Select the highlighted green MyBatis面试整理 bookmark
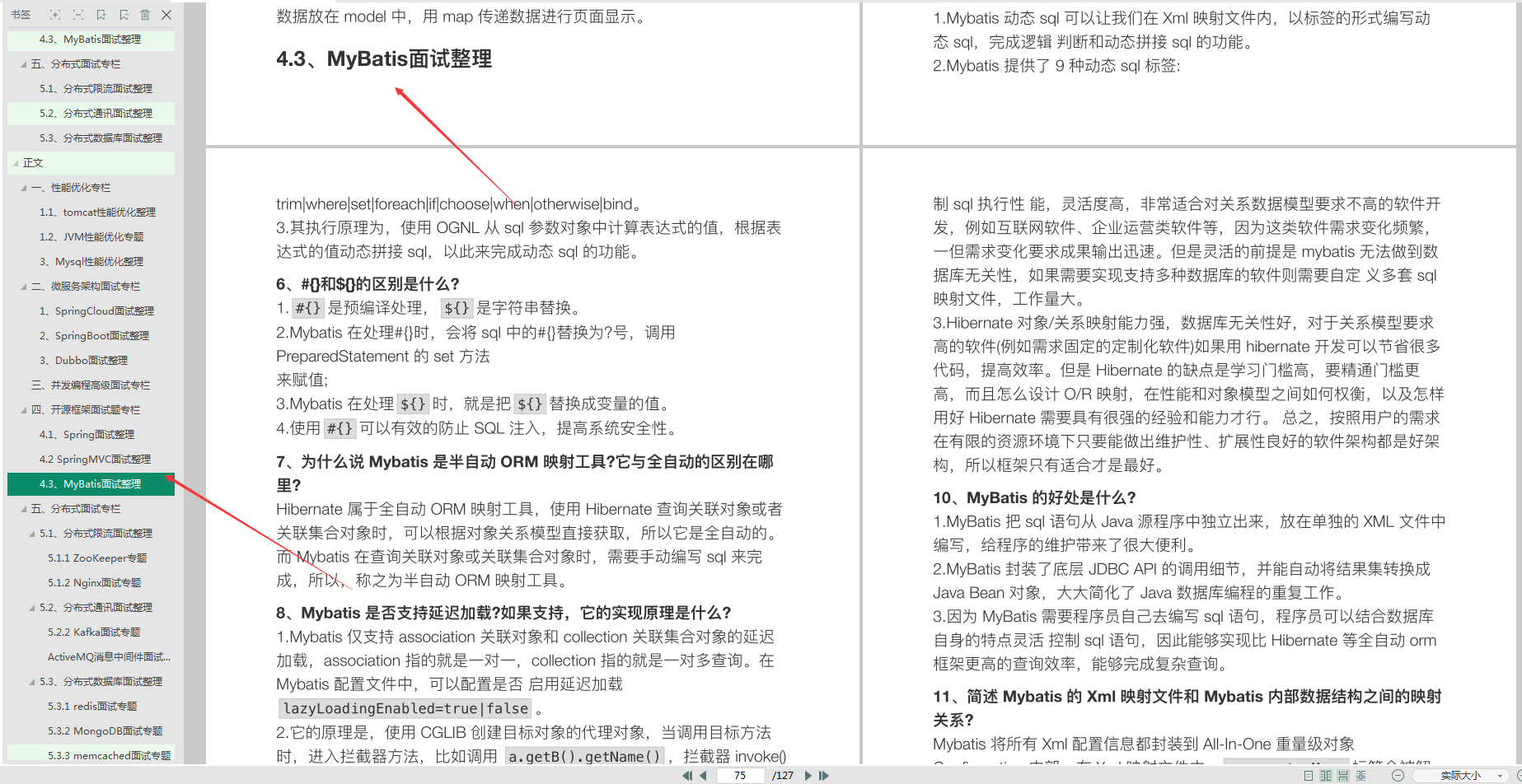 tap(91, 483)
